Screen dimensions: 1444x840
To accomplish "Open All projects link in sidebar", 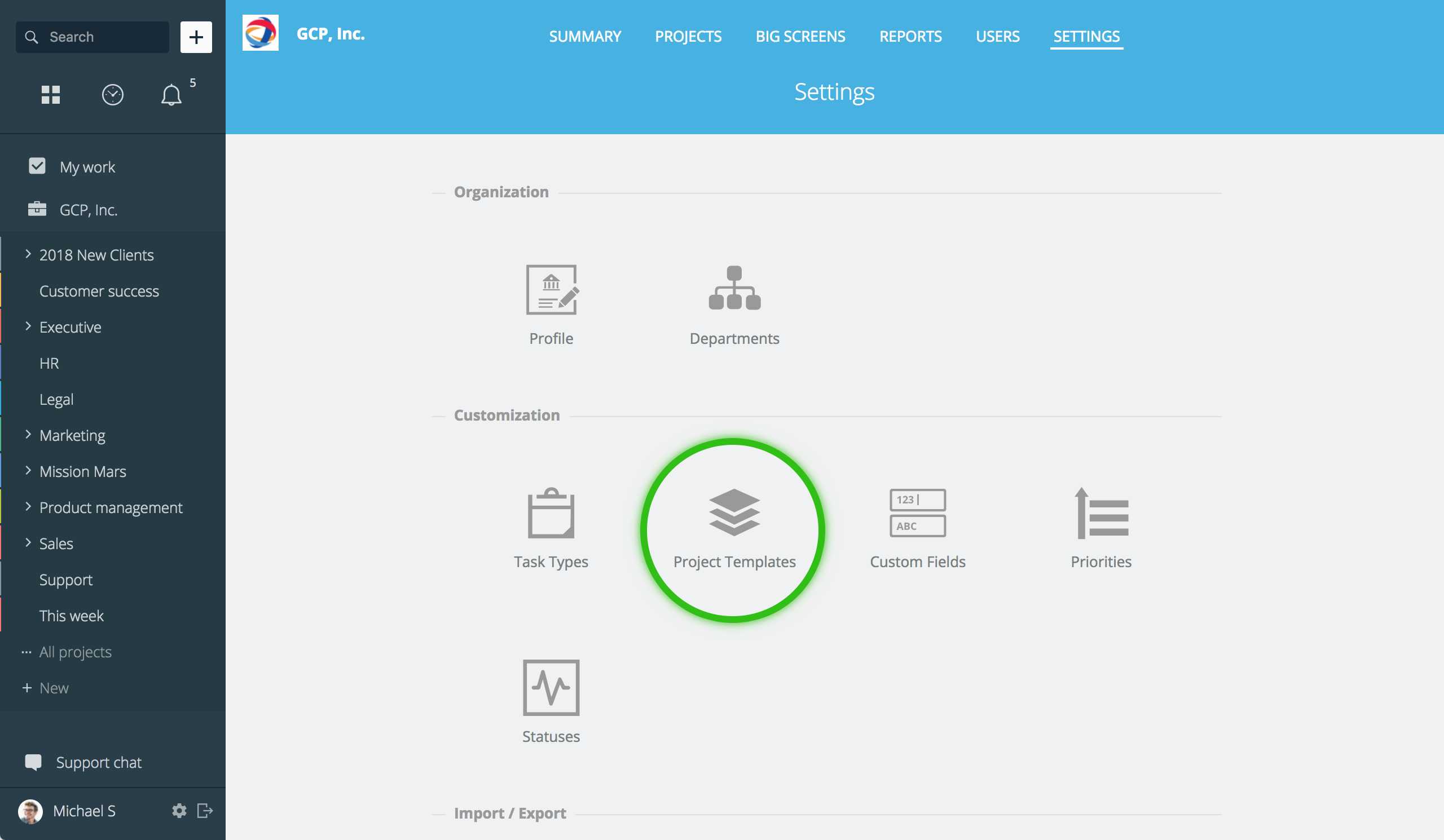I will point(75,652).
